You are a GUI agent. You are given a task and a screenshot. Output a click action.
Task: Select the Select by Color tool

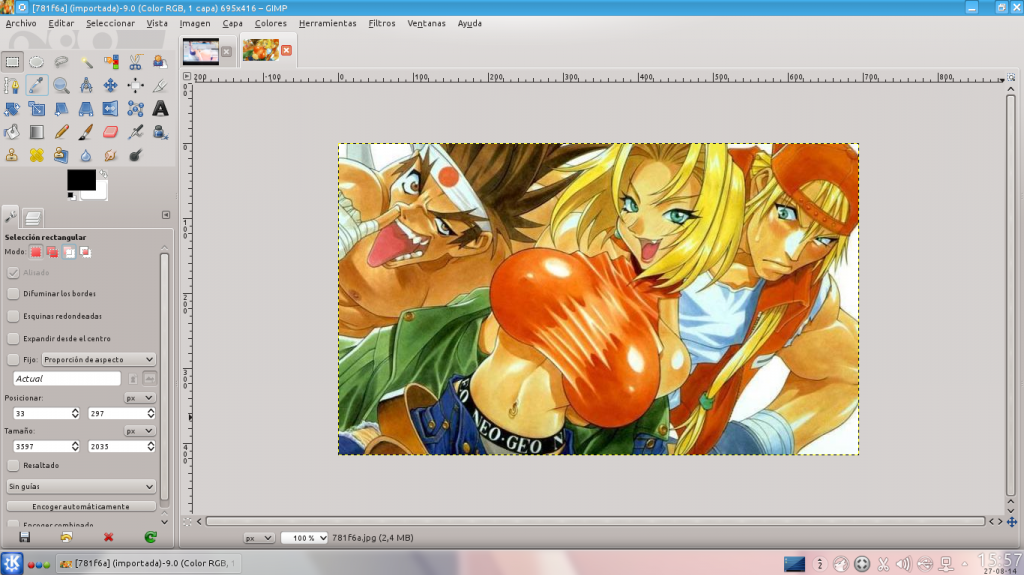[x=111, y=62]
